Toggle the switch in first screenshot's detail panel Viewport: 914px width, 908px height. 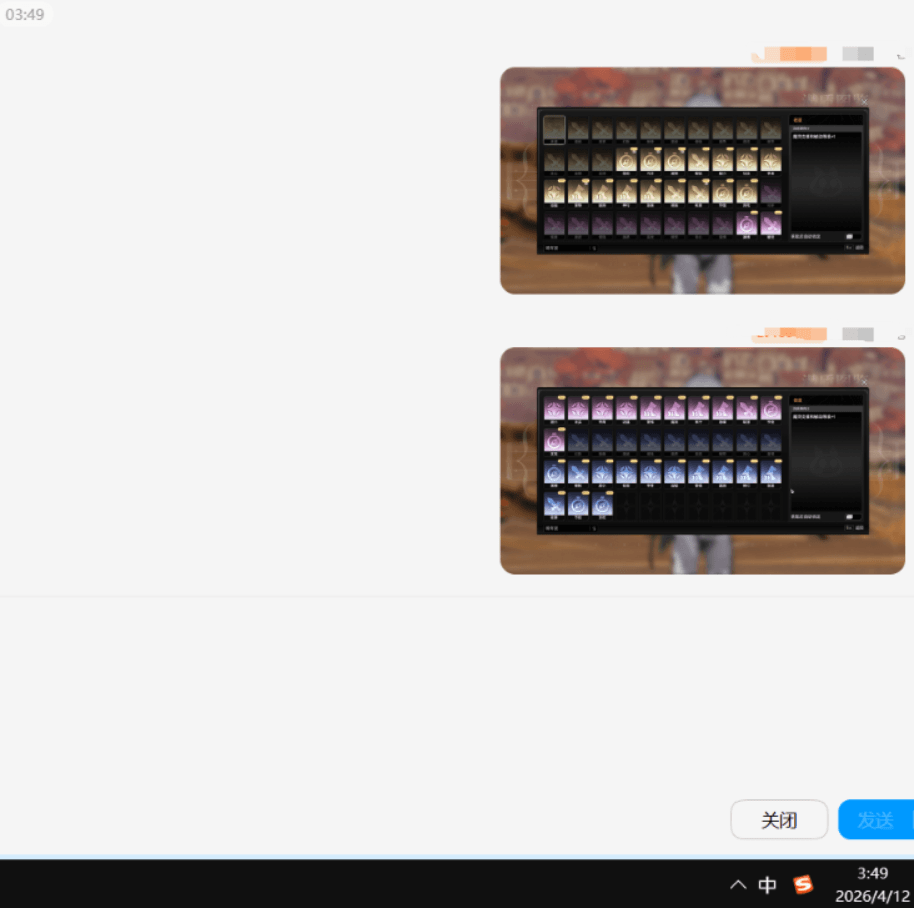click(x=850, y=237)
